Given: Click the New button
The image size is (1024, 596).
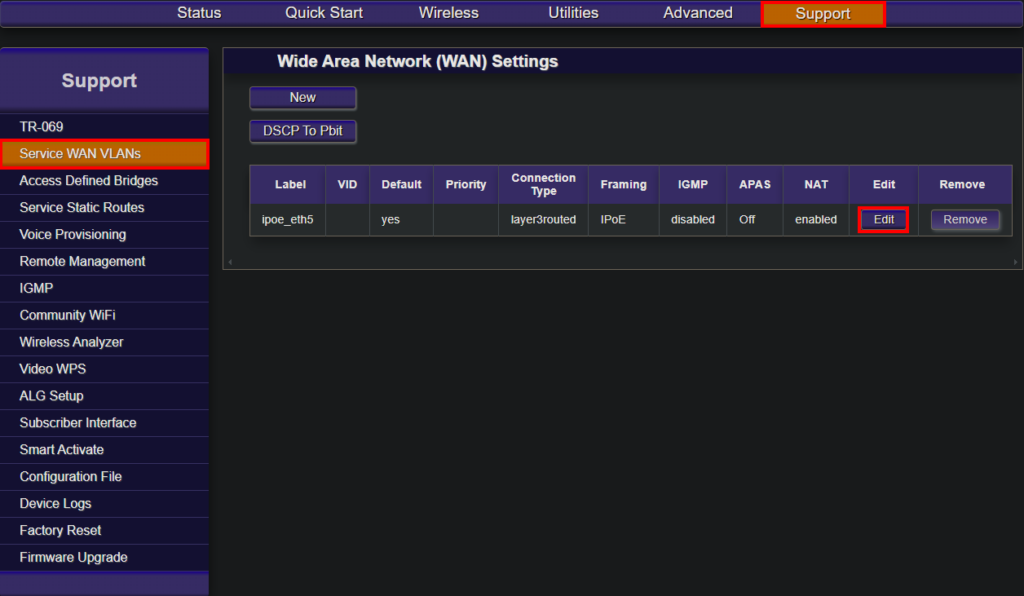Looking at the screenshot, I should tap(302, 98).
